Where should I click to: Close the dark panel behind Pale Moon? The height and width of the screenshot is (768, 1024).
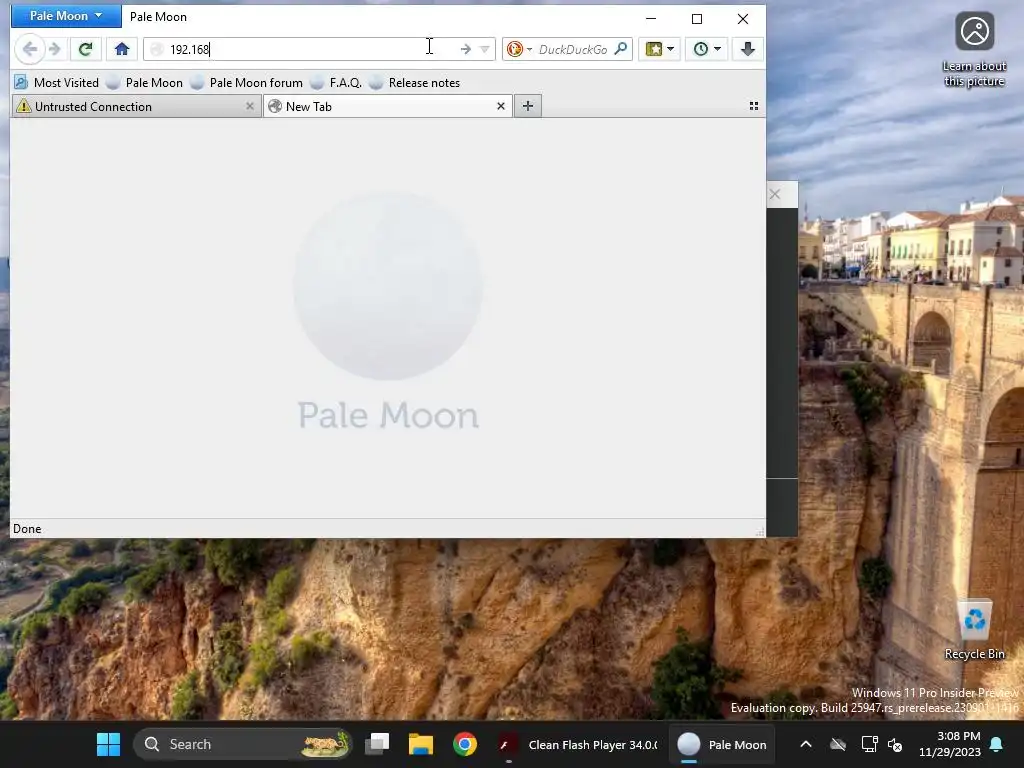(775, 195)
